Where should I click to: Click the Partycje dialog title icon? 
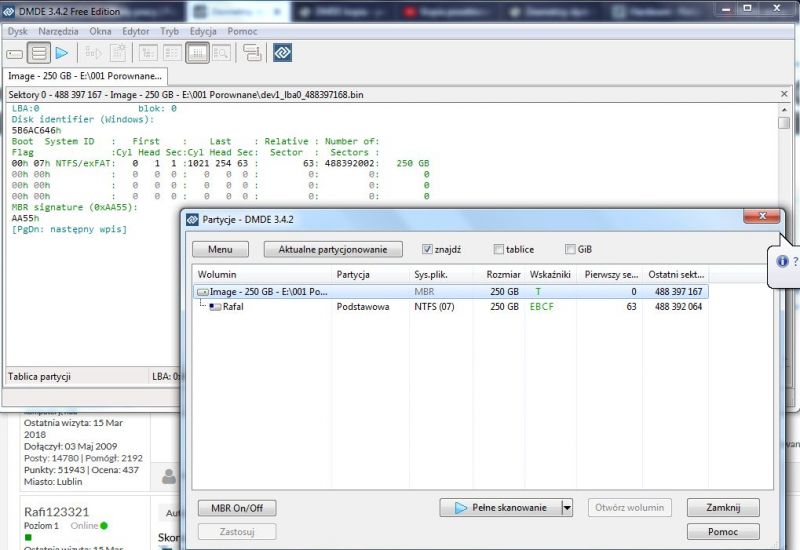click(x=192, y=219)
